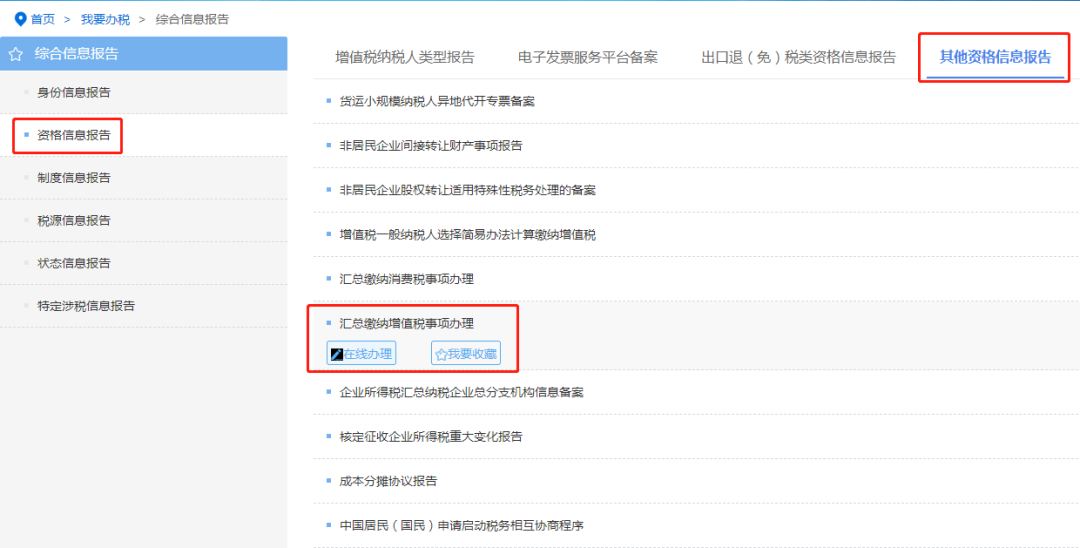
Task: Switch to 电子发票服务平台备案 tab
Action: click(x=588, y=57)
